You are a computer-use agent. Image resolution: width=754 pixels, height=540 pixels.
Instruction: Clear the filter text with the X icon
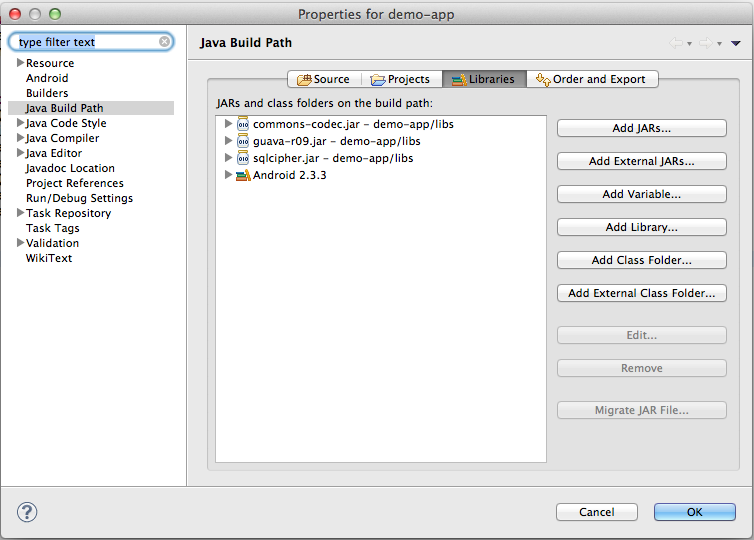click(x=164, y=43)
